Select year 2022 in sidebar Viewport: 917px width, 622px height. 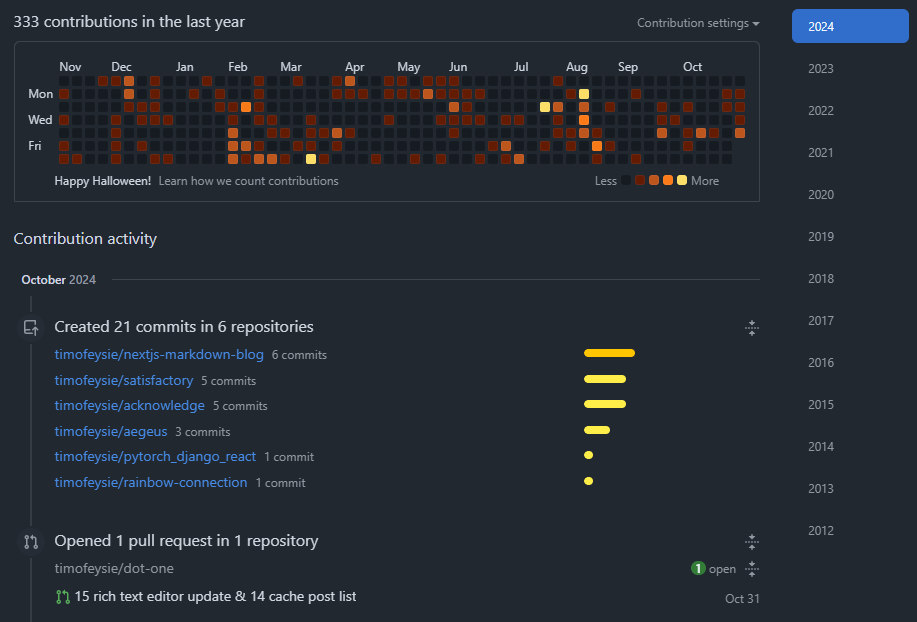click(821, 110)
